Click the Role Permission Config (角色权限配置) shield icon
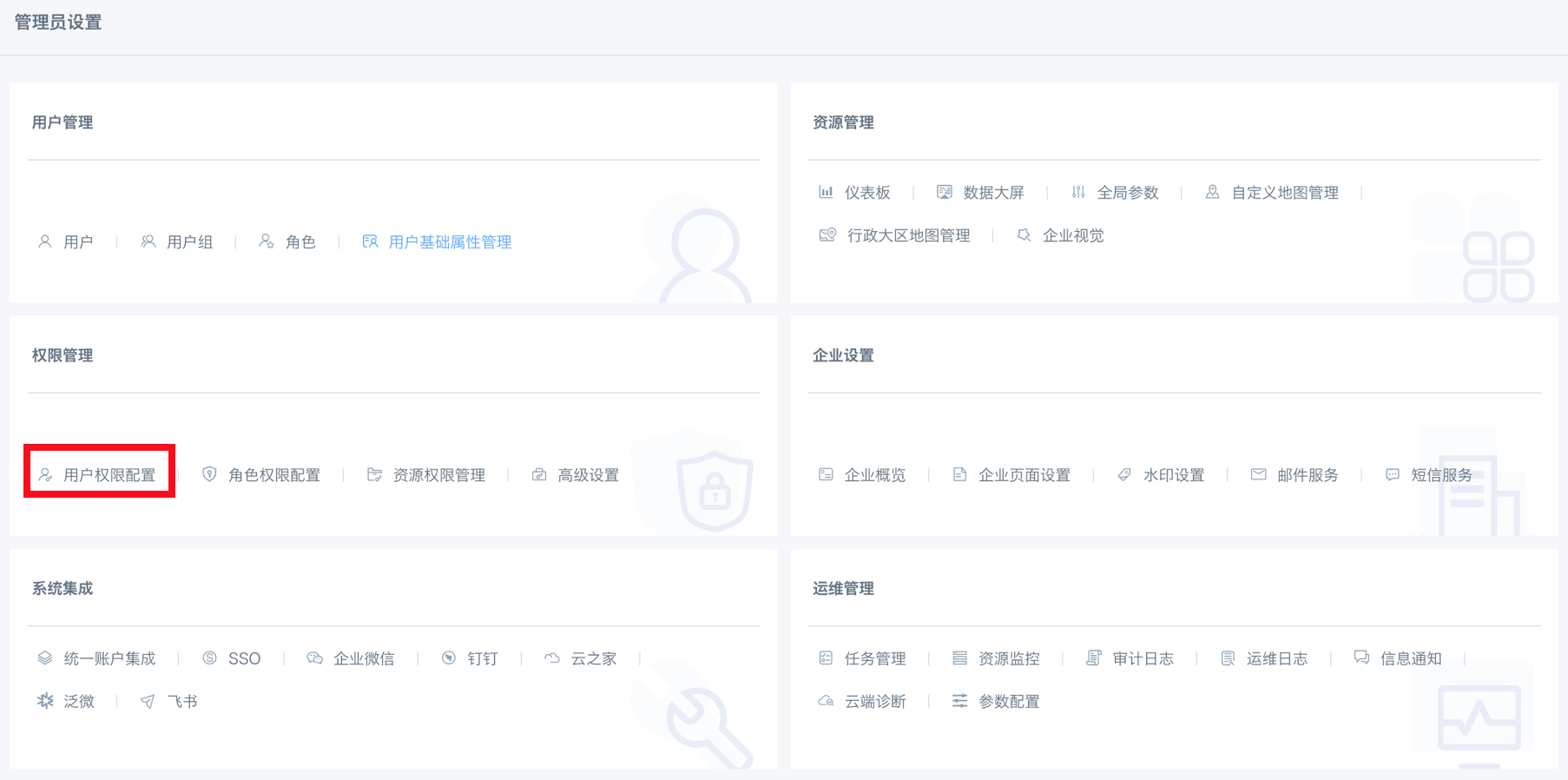Image resolution: width=1568 pixels, height=780 pixels. coord(209,474)
